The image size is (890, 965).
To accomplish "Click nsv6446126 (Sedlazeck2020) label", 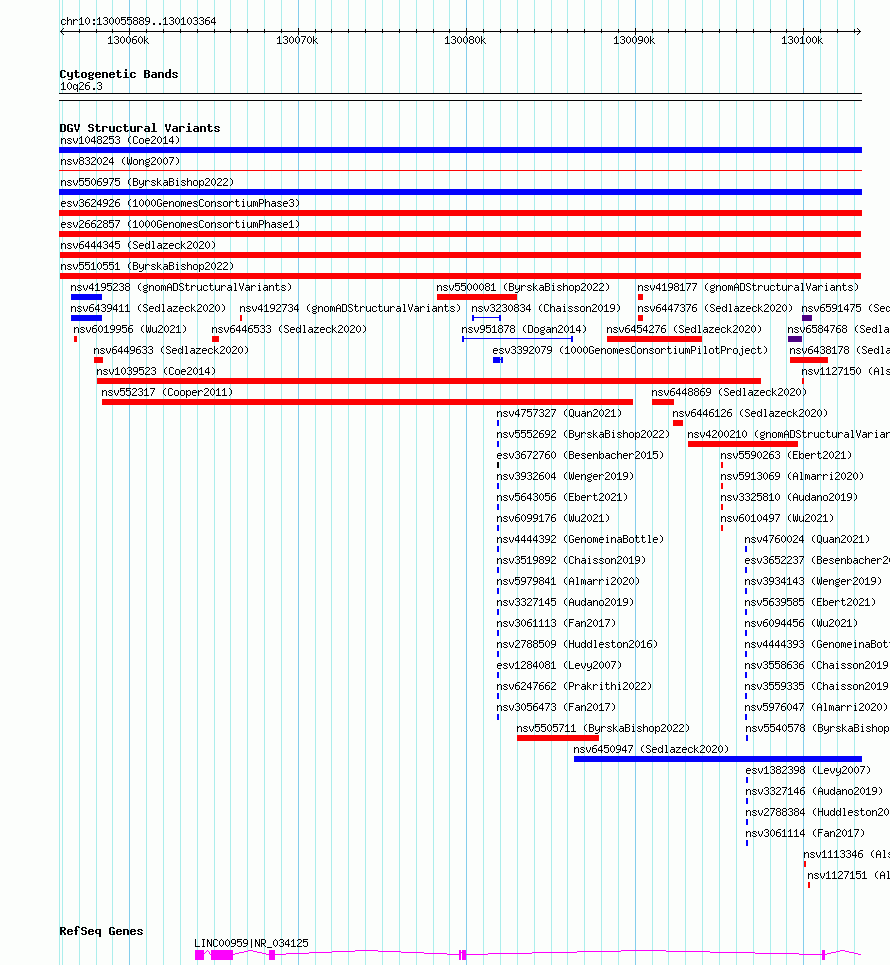I will tap(750, 414).
